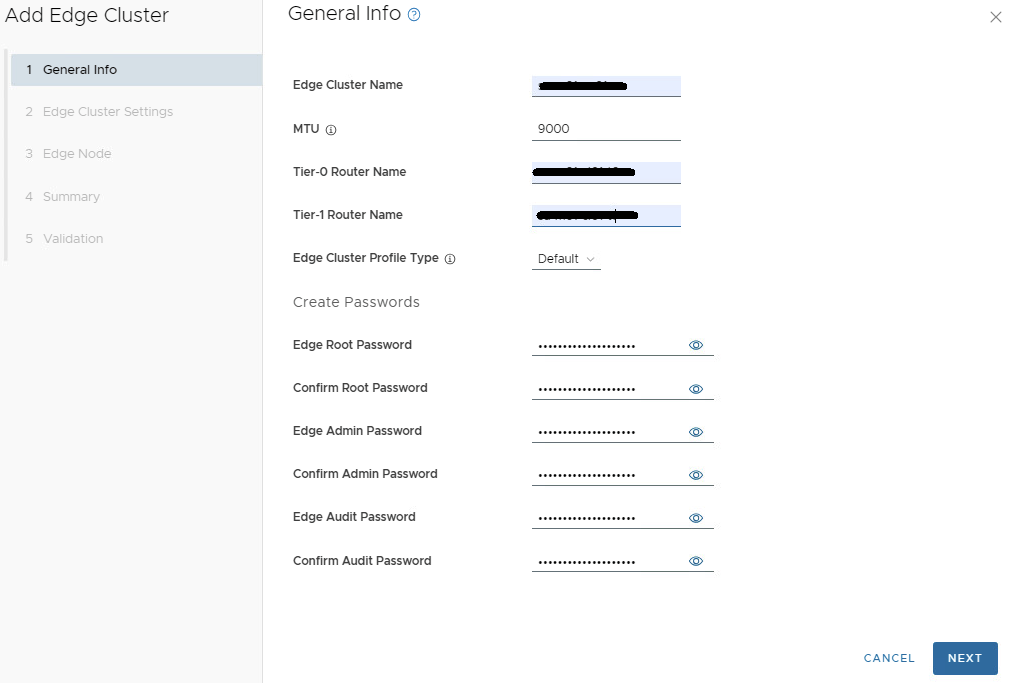Go to Edge Cluster Settings step
1010x683 pixels.
click(x=107, y=112)
